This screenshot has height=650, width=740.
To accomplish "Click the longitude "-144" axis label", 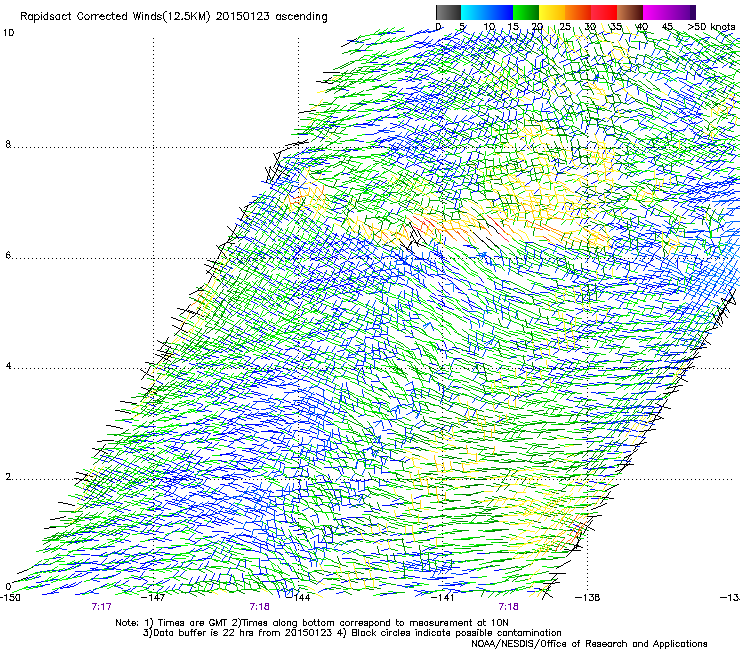I will tap(298, 598).
